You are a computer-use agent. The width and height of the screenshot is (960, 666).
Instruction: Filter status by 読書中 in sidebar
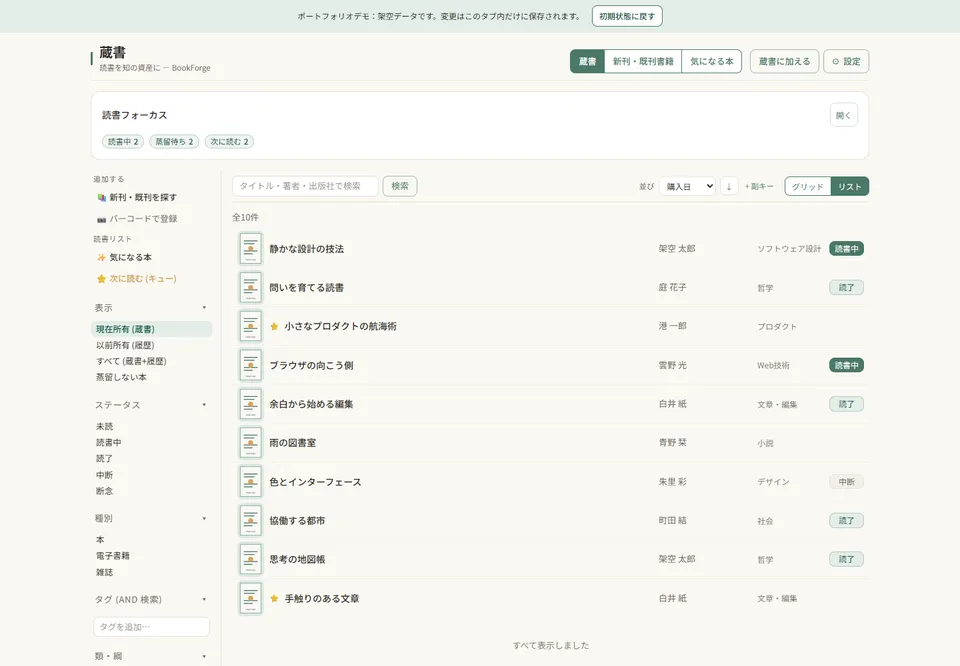coord(108,442)
